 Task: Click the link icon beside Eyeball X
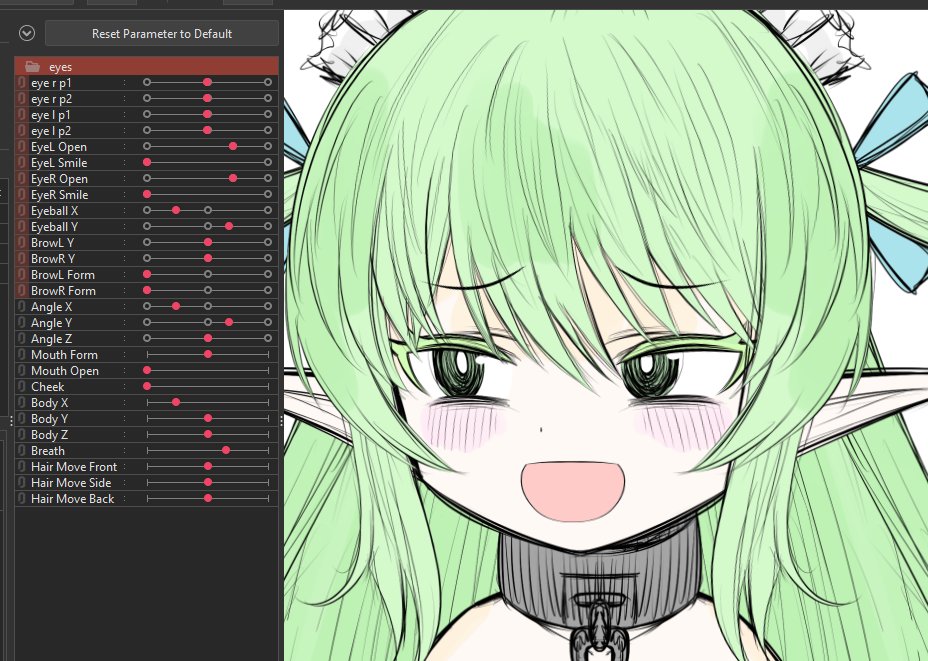22,211
